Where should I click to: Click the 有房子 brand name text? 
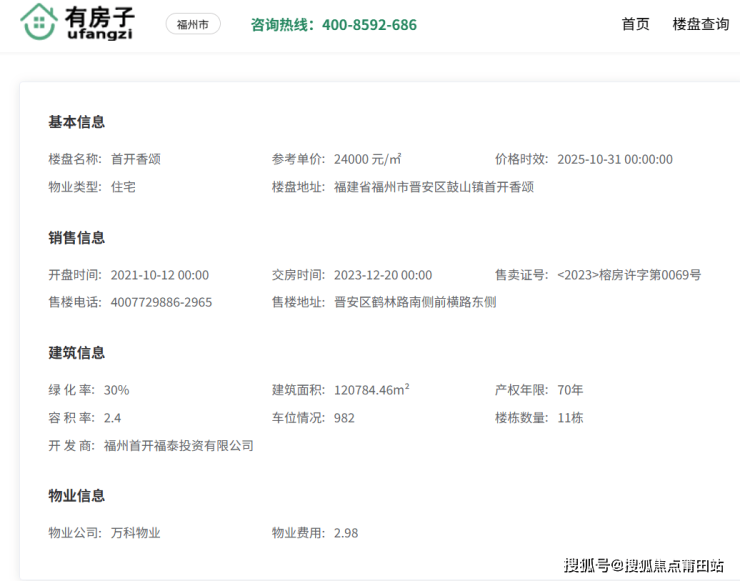click(x=98, y=17)
